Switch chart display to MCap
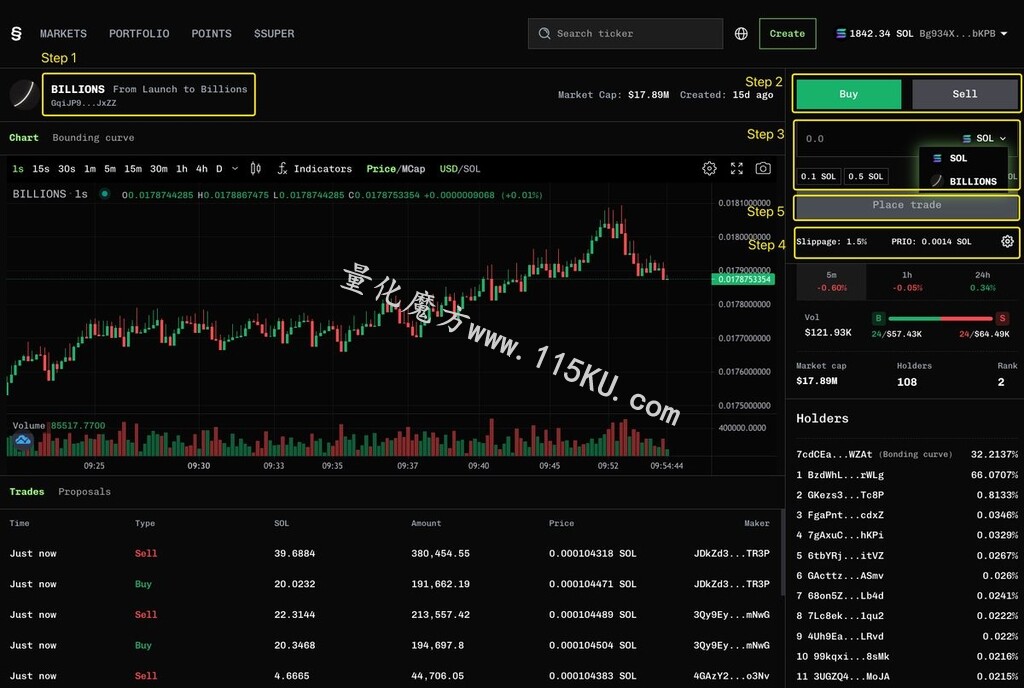This screenshot has height=688, width=1024. pyautogui.click(x=413, y=169)
